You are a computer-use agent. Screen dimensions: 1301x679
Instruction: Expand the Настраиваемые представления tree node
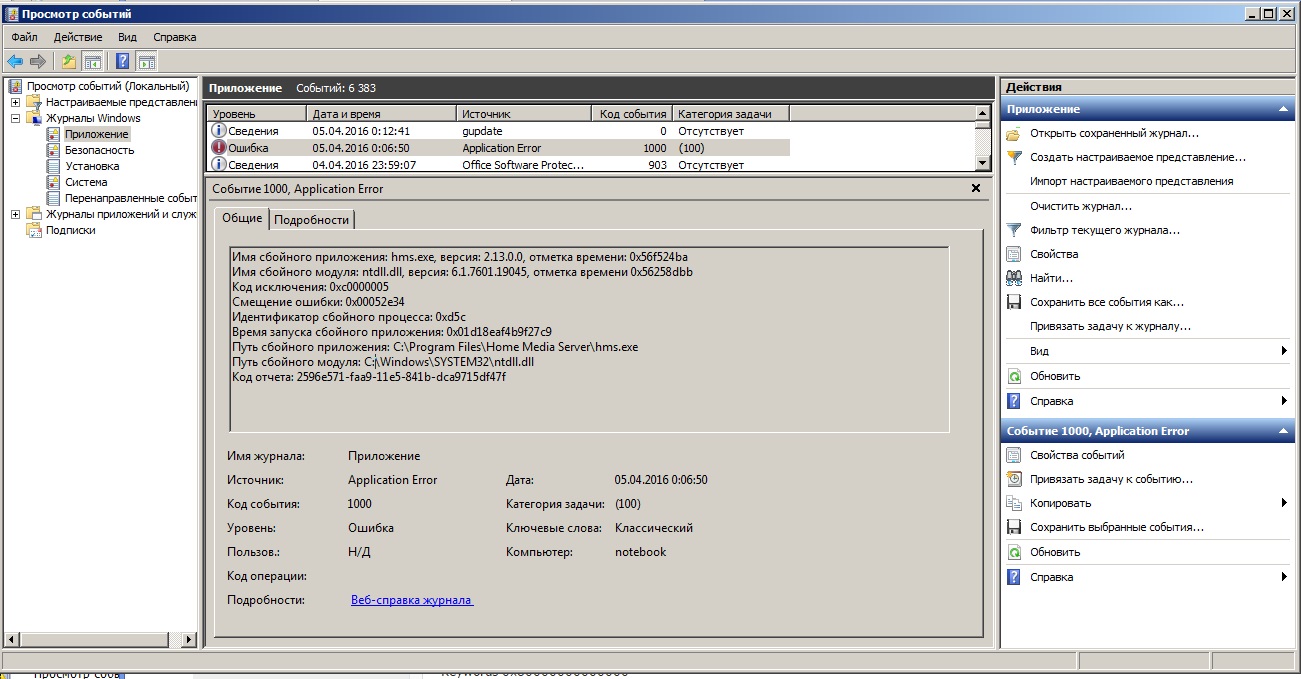[x=16, y=102]
